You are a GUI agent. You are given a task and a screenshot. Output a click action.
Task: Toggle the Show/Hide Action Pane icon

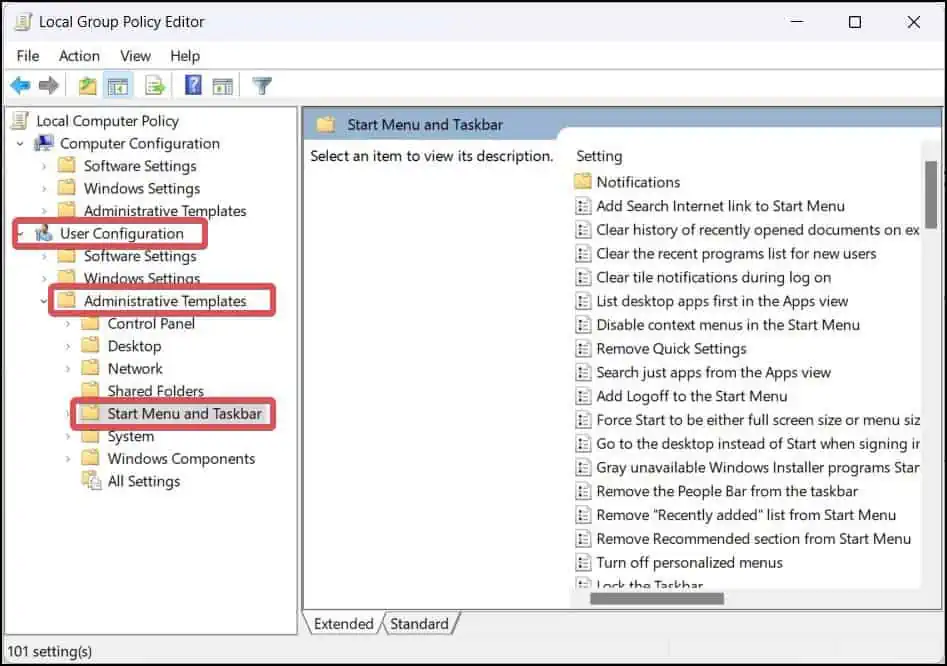[x=222, y=85]
